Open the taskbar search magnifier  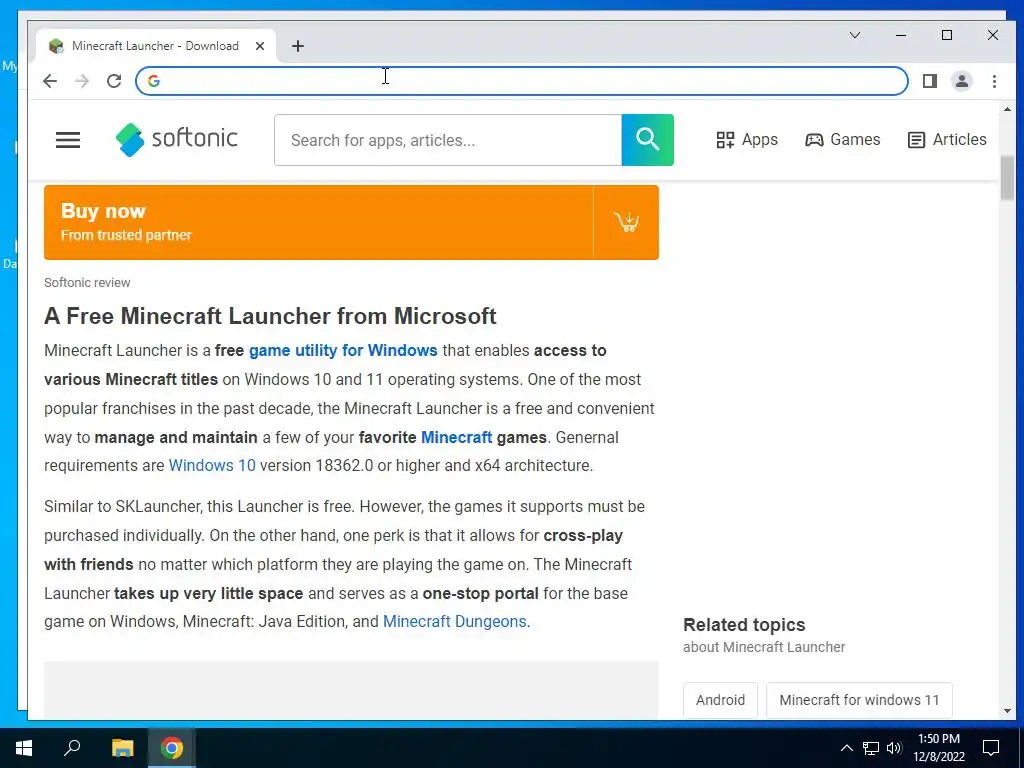coord(72,748)
